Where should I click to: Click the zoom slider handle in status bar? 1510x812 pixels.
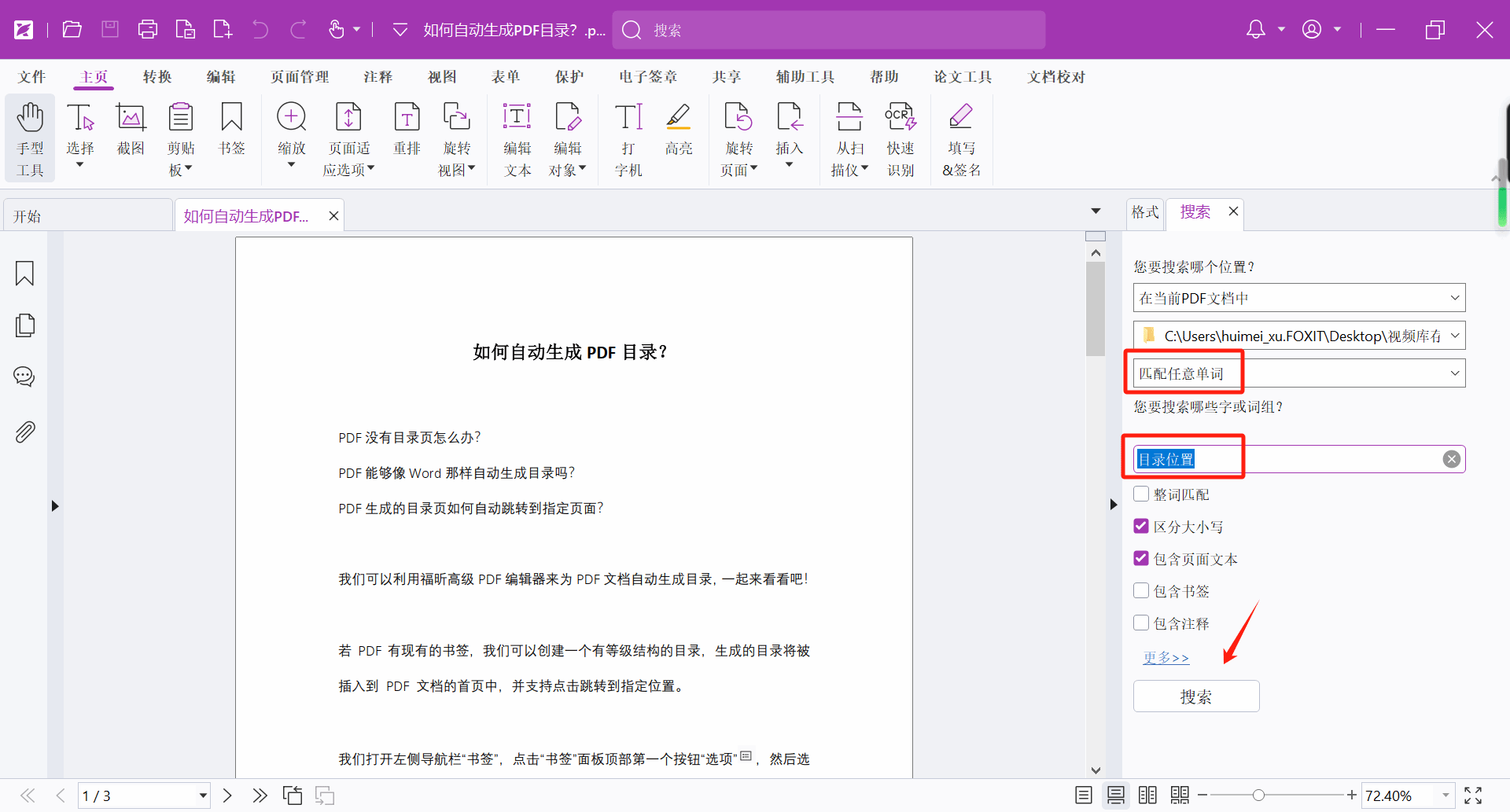tap(1258, 795)
